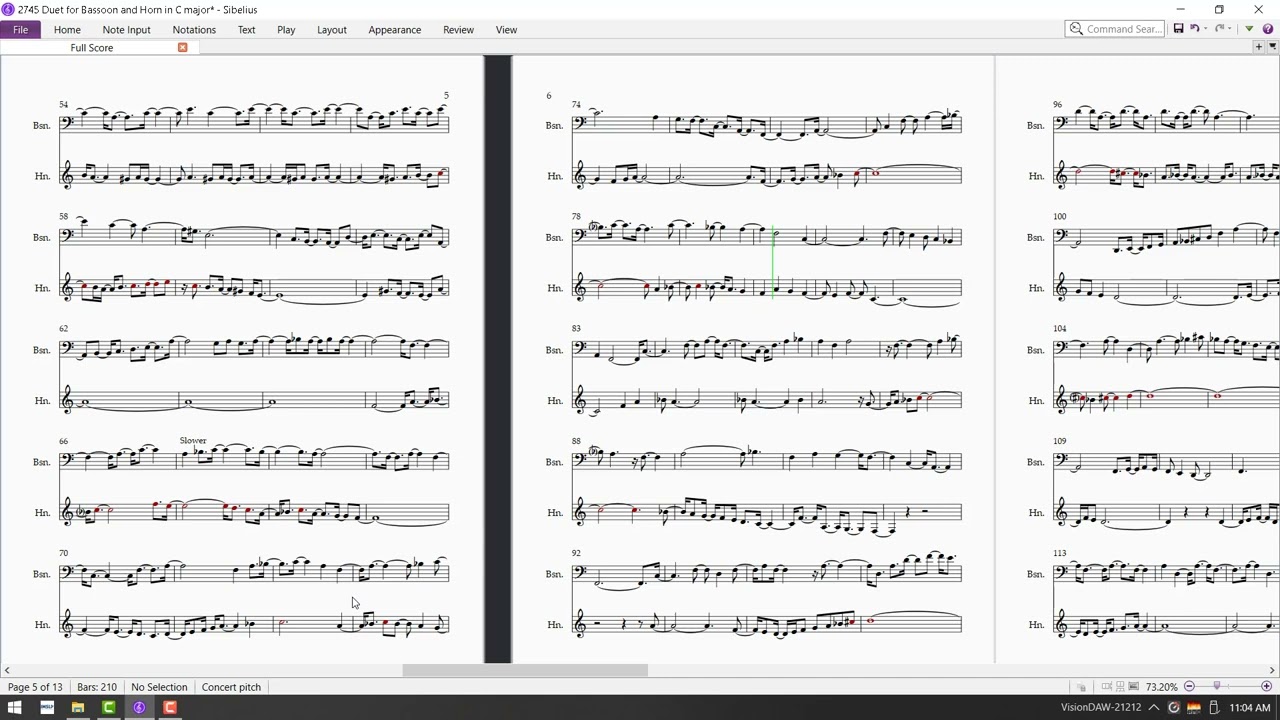Open the Windows Start menu
This screenshot has width=1280, height=720.
point(14,708)
